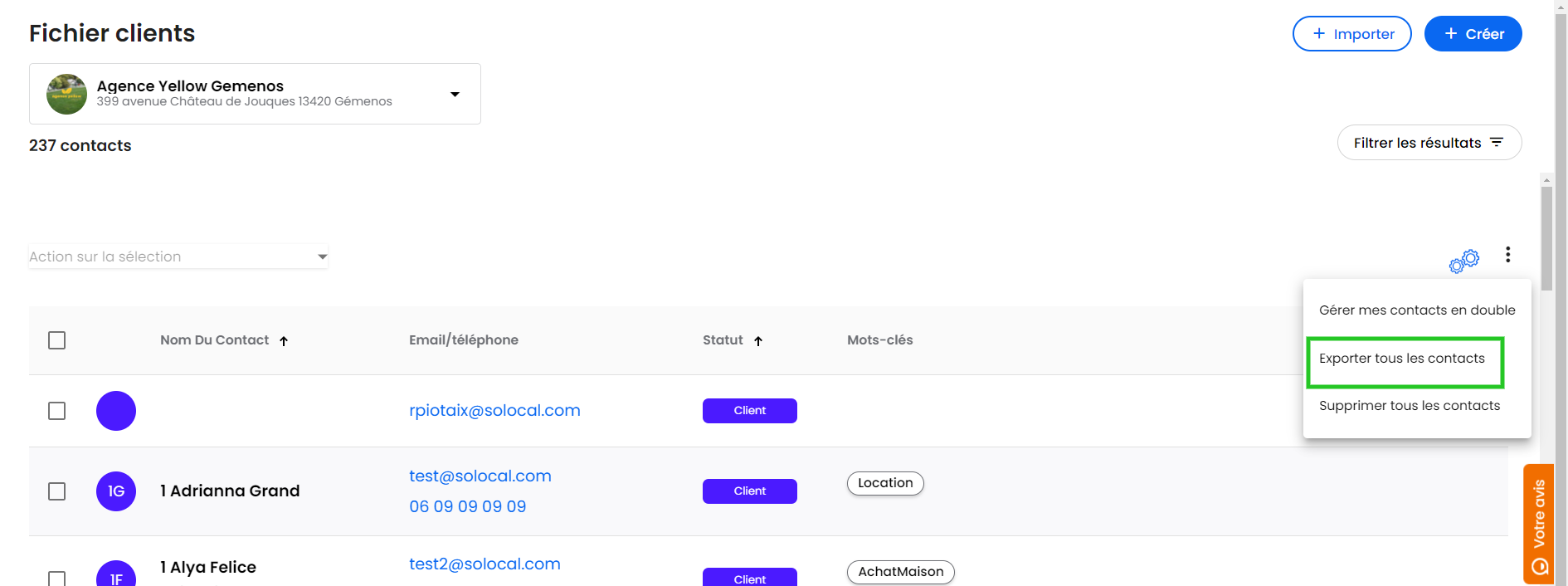The height and width of the screenshot is (586, 1568).
Task: Click the contact name 1 Alya Felice
Action: click(x=208, y=568)
